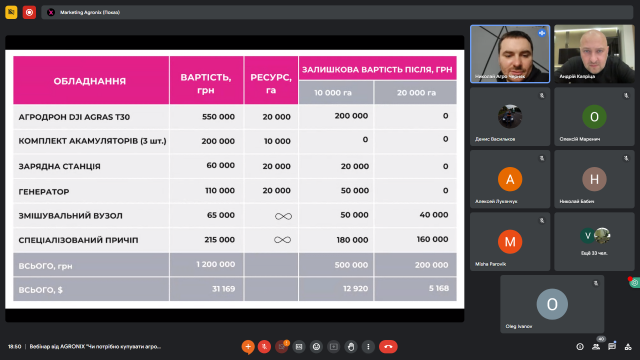The height and width of the screenshot is (360, 640).
Task: Click the yellow icon in top-left corner
Action: coord(11,12)
